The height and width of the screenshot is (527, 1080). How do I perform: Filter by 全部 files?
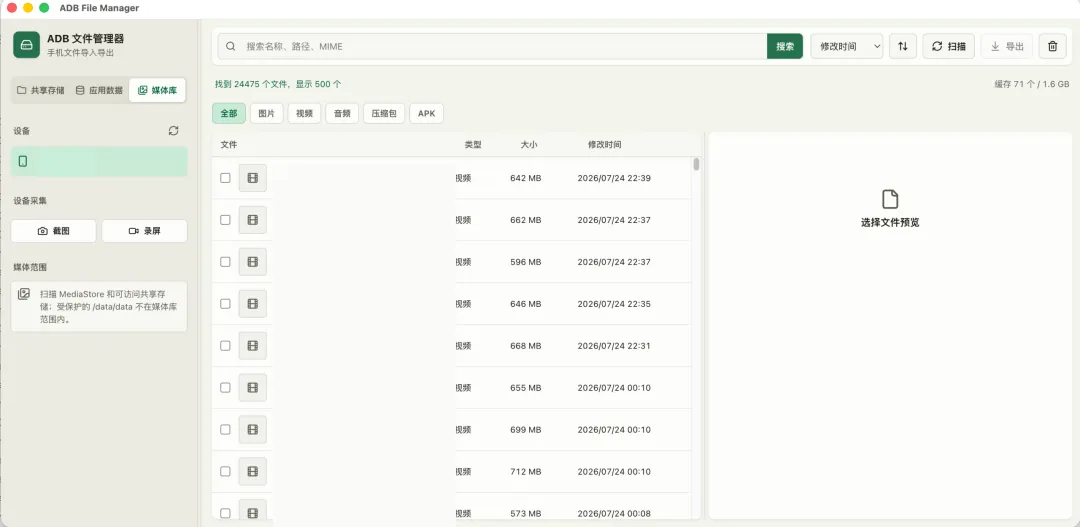[229, 114]
